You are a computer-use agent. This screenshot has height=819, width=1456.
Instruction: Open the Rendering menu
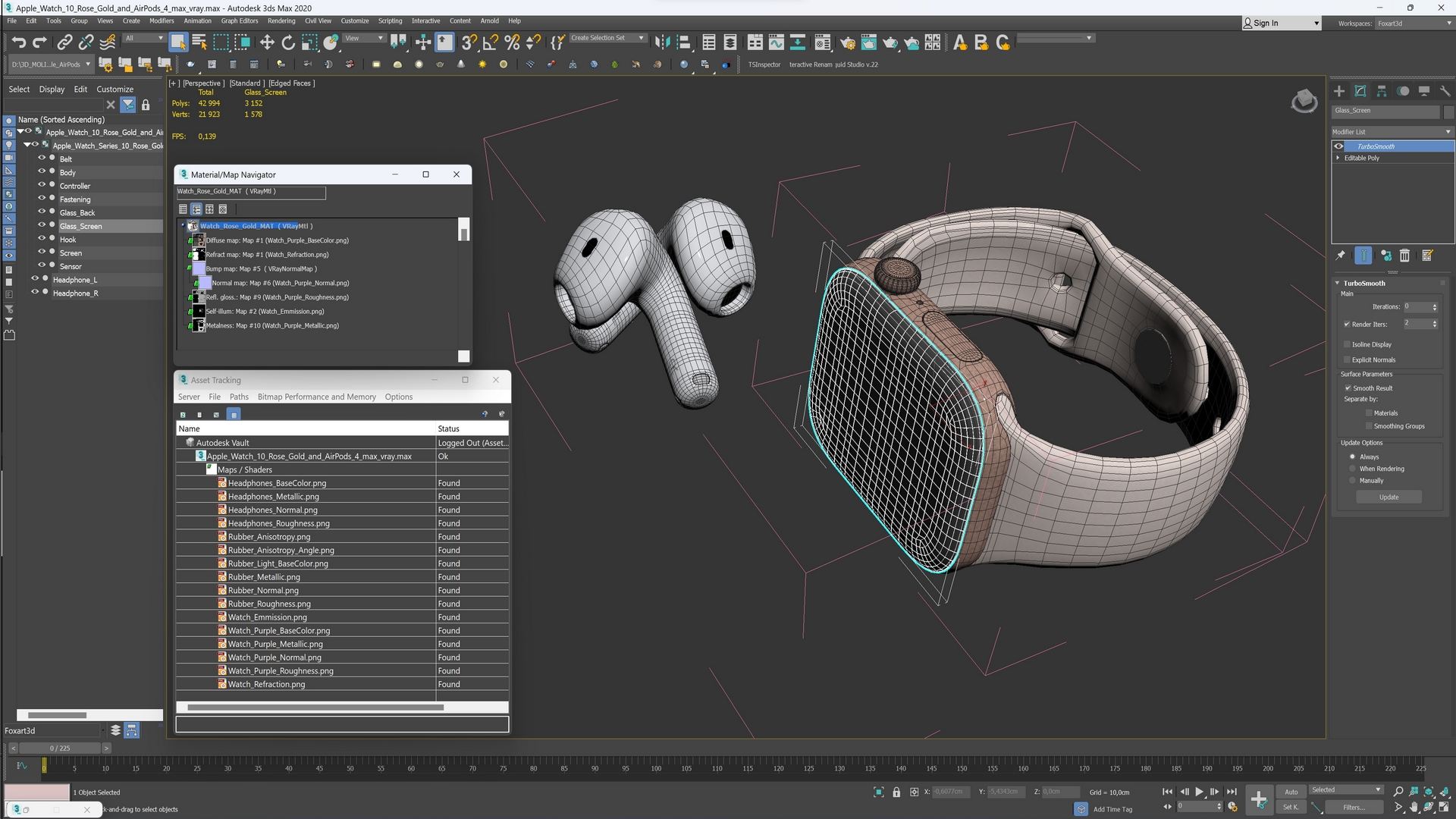tap(281, 21)
